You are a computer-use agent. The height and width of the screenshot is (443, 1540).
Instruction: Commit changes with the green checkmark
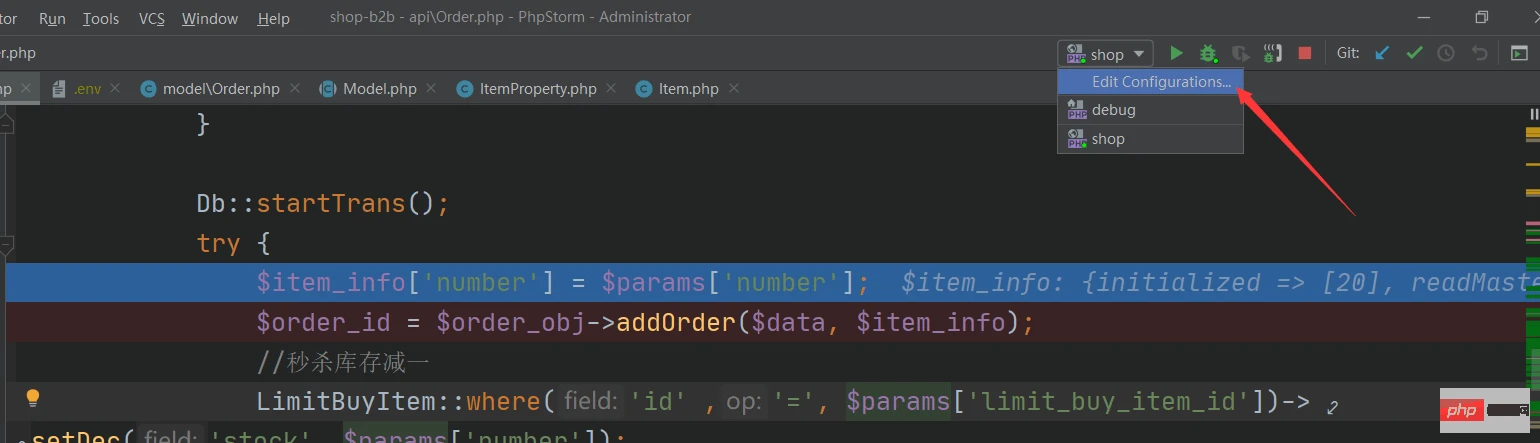click(1414, 53)
